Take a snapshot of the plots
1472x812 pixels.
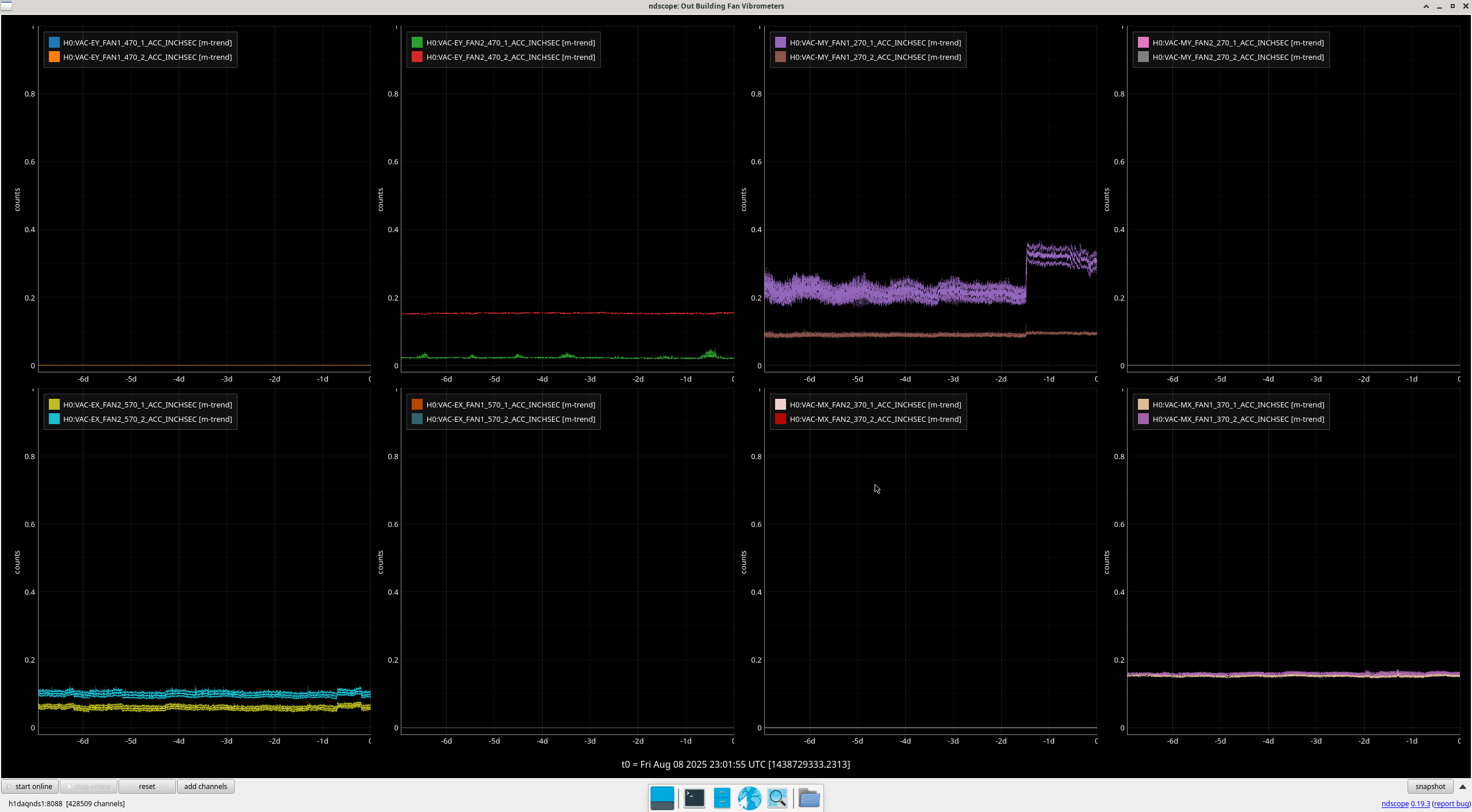(x=1429, y=786)
